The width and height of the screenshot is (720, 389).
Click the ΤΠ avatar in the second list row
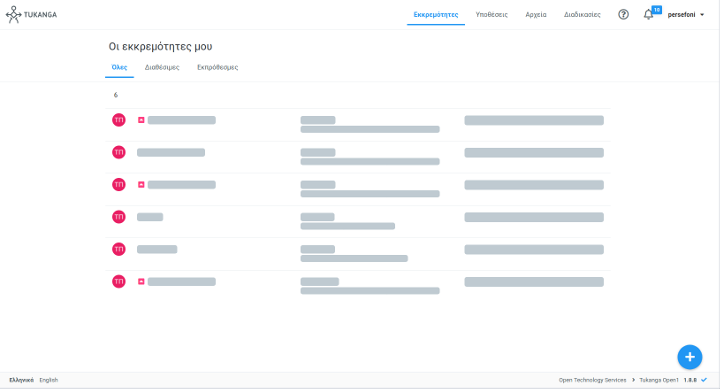coord(119,152)
